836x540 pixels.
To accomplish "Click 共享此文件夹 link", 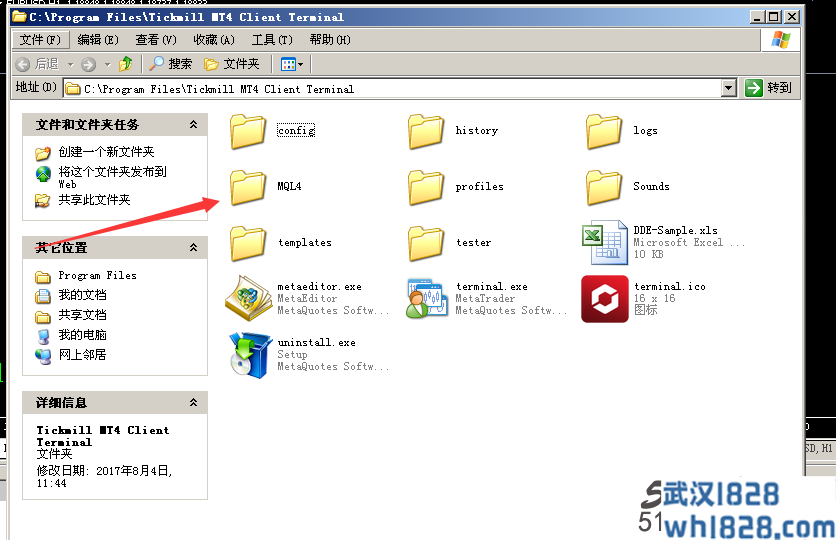I will pos(94,200).
